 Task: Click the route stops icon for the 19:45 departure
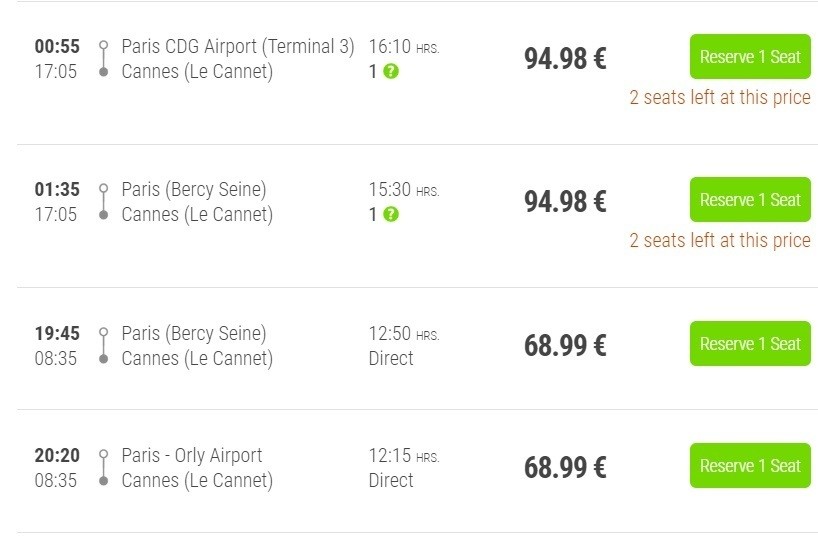pyautogui.click(x=103, y=346)
